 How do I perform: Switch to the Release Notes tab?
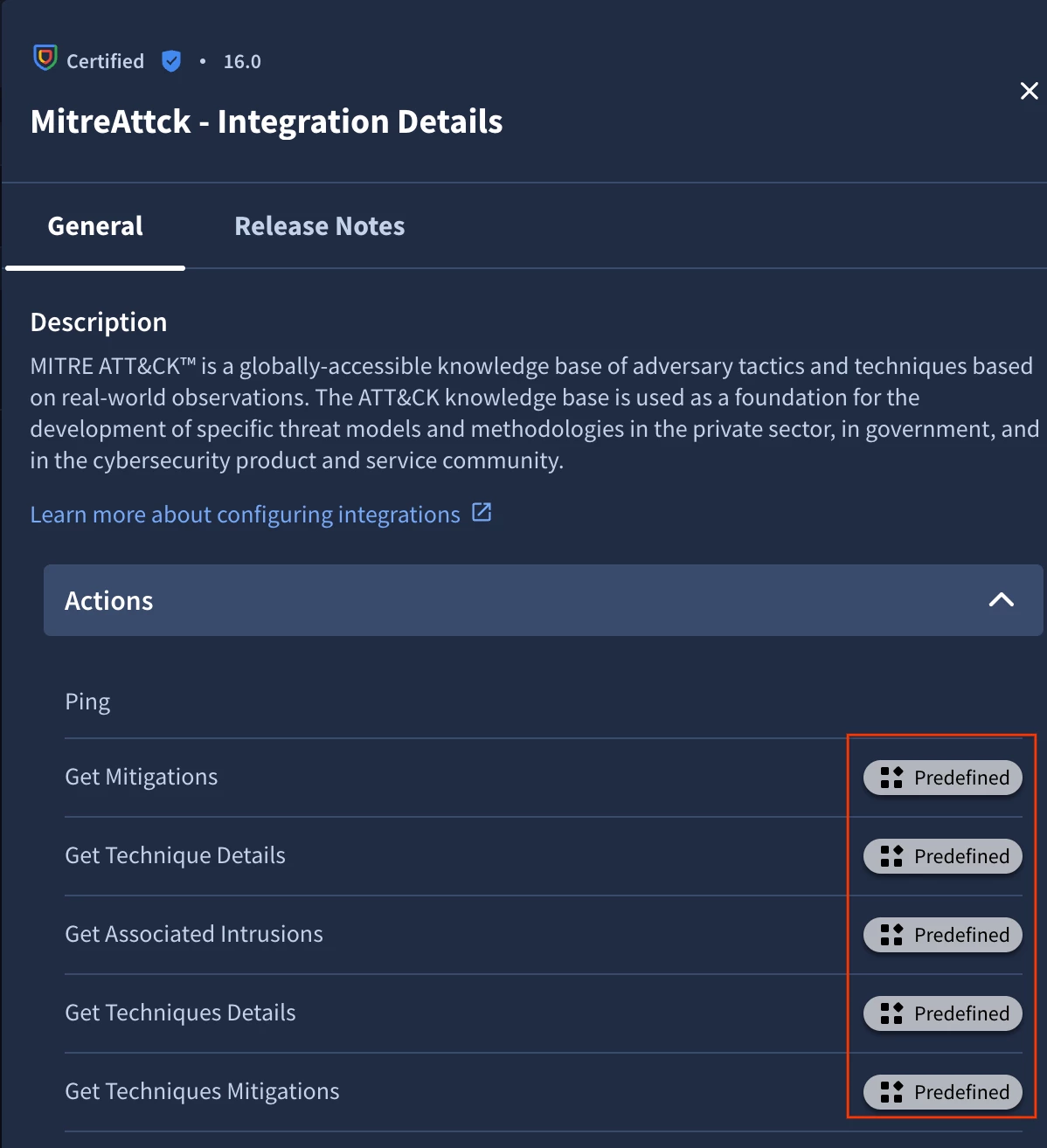[320, 226]
